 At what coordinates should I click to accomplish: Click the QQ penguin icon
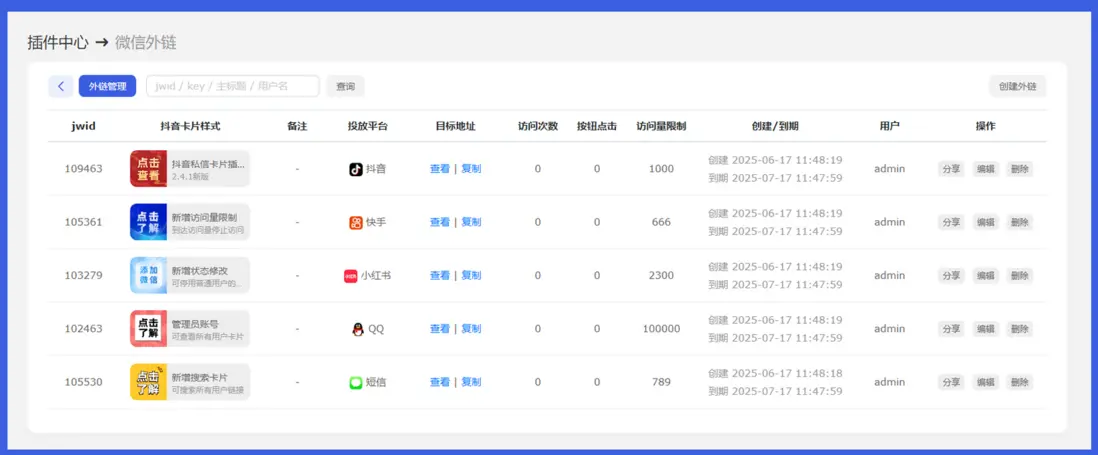[358, 328]
